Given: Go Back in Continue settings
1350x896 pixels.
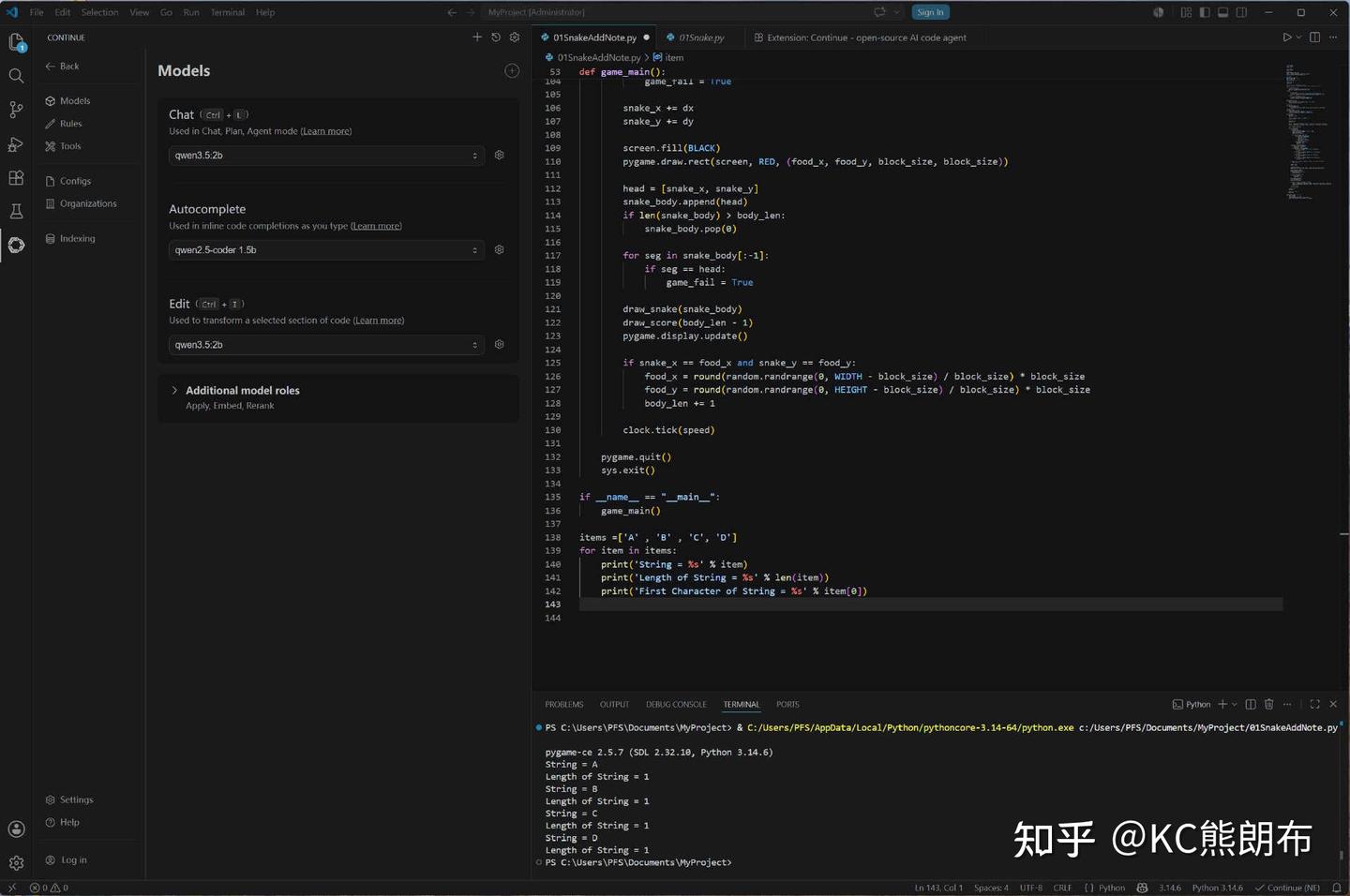Looking at the screenshot, I should coord(63,67).
